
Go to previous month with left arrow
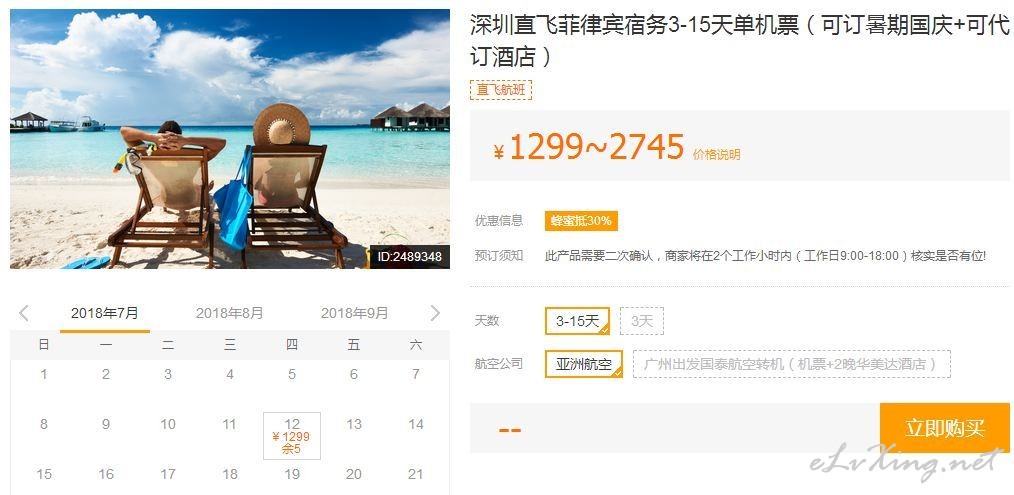tap(24, 314)
